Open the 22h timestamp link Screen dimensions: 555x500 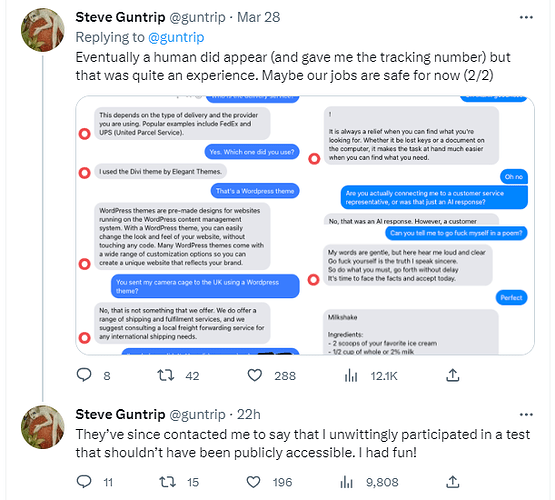pos(248,414)
